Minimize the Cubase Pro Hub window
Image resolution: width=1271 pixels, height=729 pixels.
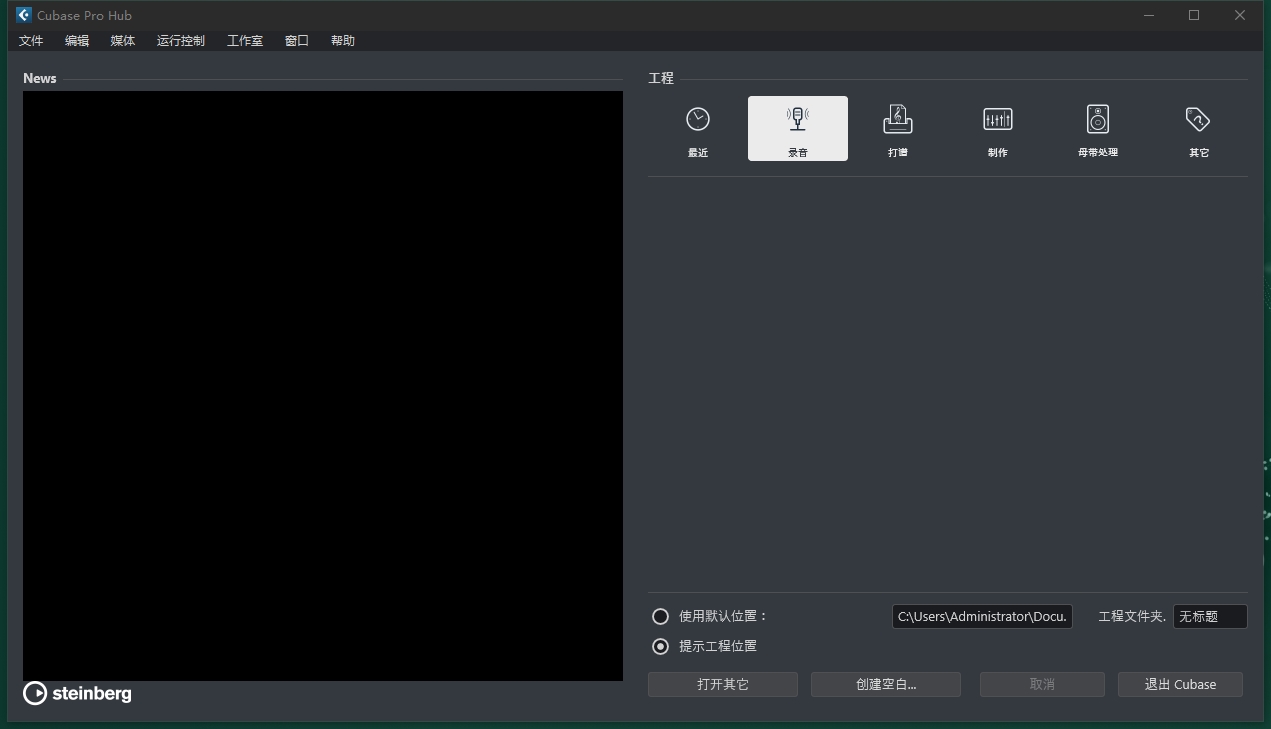tap(1149, 15)
